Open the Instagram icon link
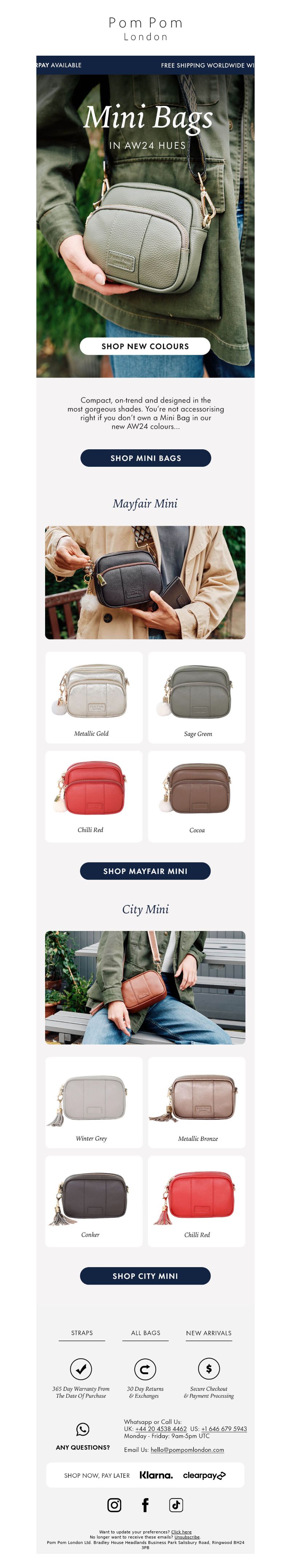291x1568 pixels. (114, 1505)
